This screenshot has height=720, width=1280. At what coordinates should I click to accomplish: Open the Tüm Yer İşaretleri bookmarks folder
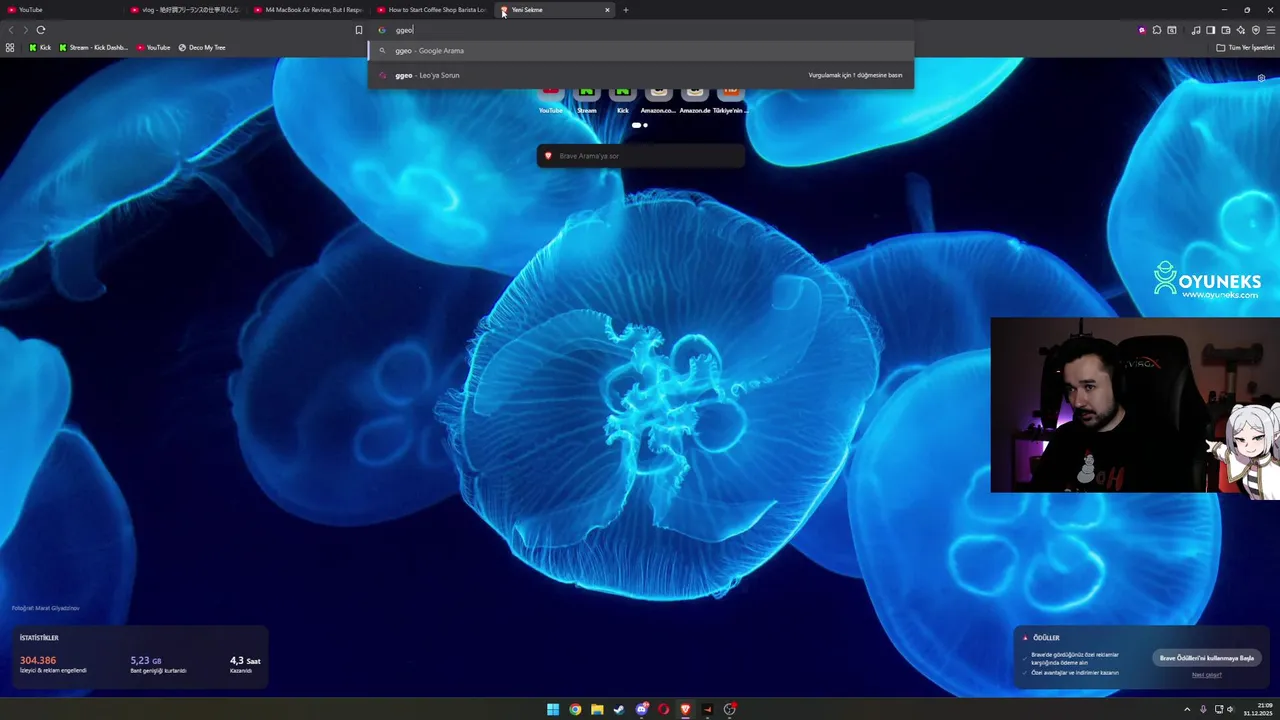click(x=1245, y=47)
